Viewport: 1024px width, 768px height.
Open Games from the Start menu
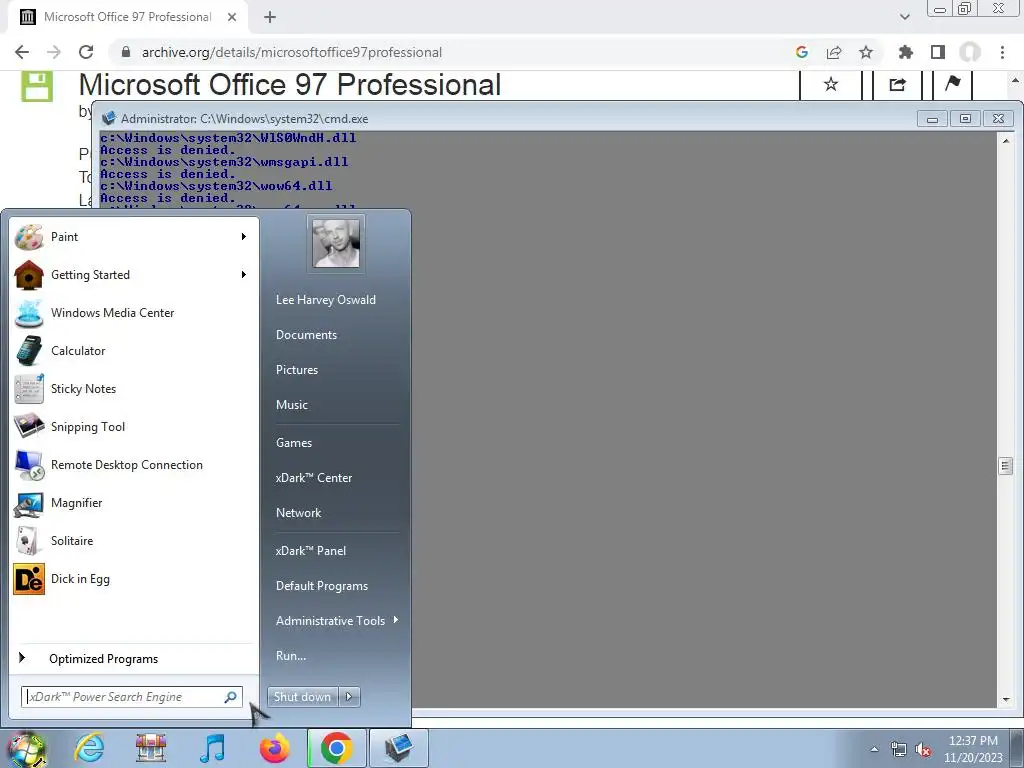click(294, 443)
